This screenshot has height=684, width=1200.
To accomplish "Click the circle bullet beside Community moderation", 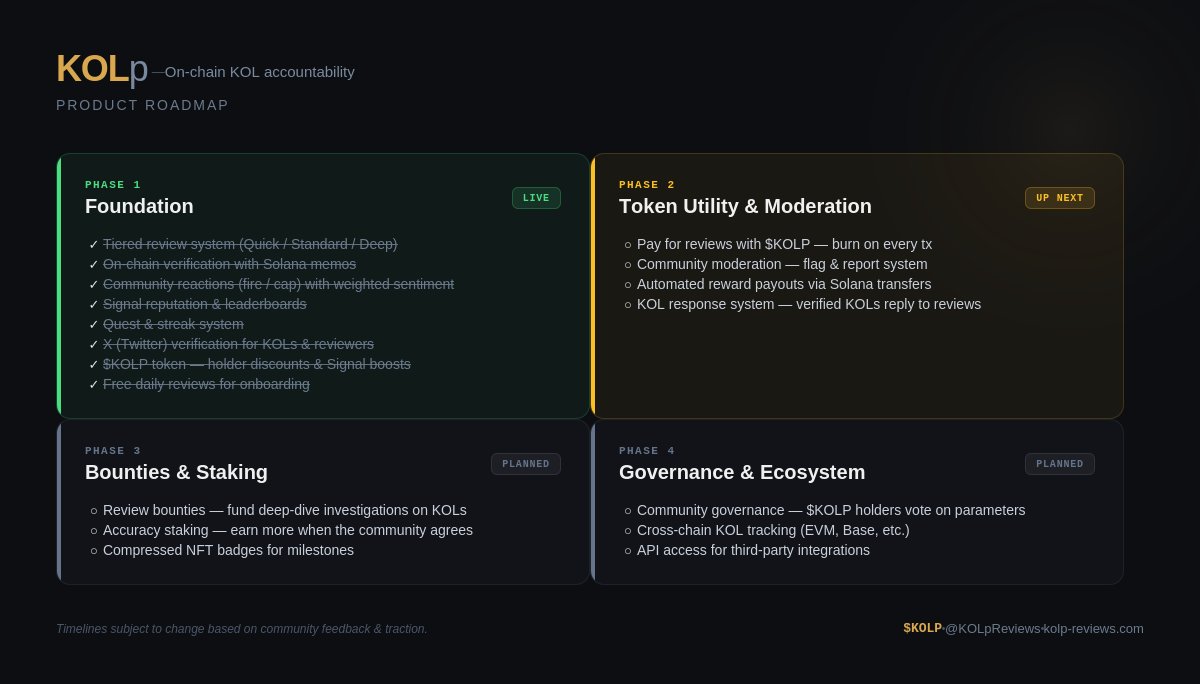I will pos(628,265).
